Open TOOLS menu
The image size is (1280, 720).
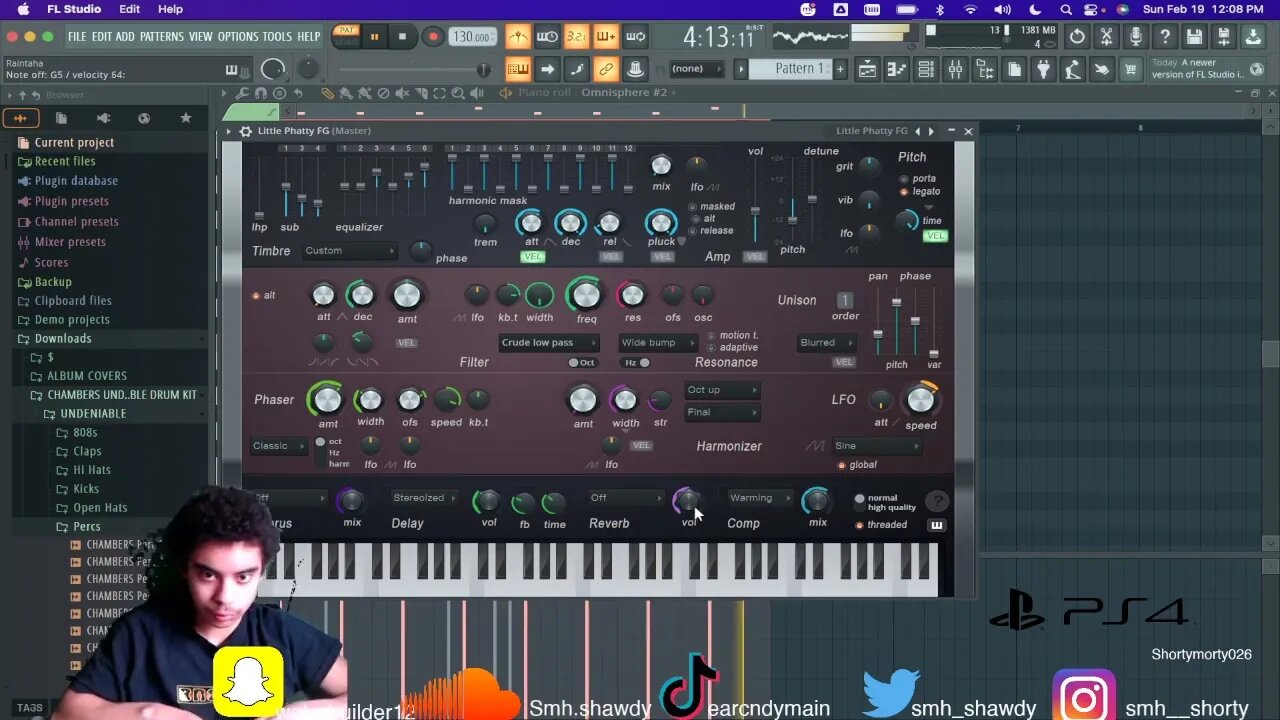click(277, 37)
